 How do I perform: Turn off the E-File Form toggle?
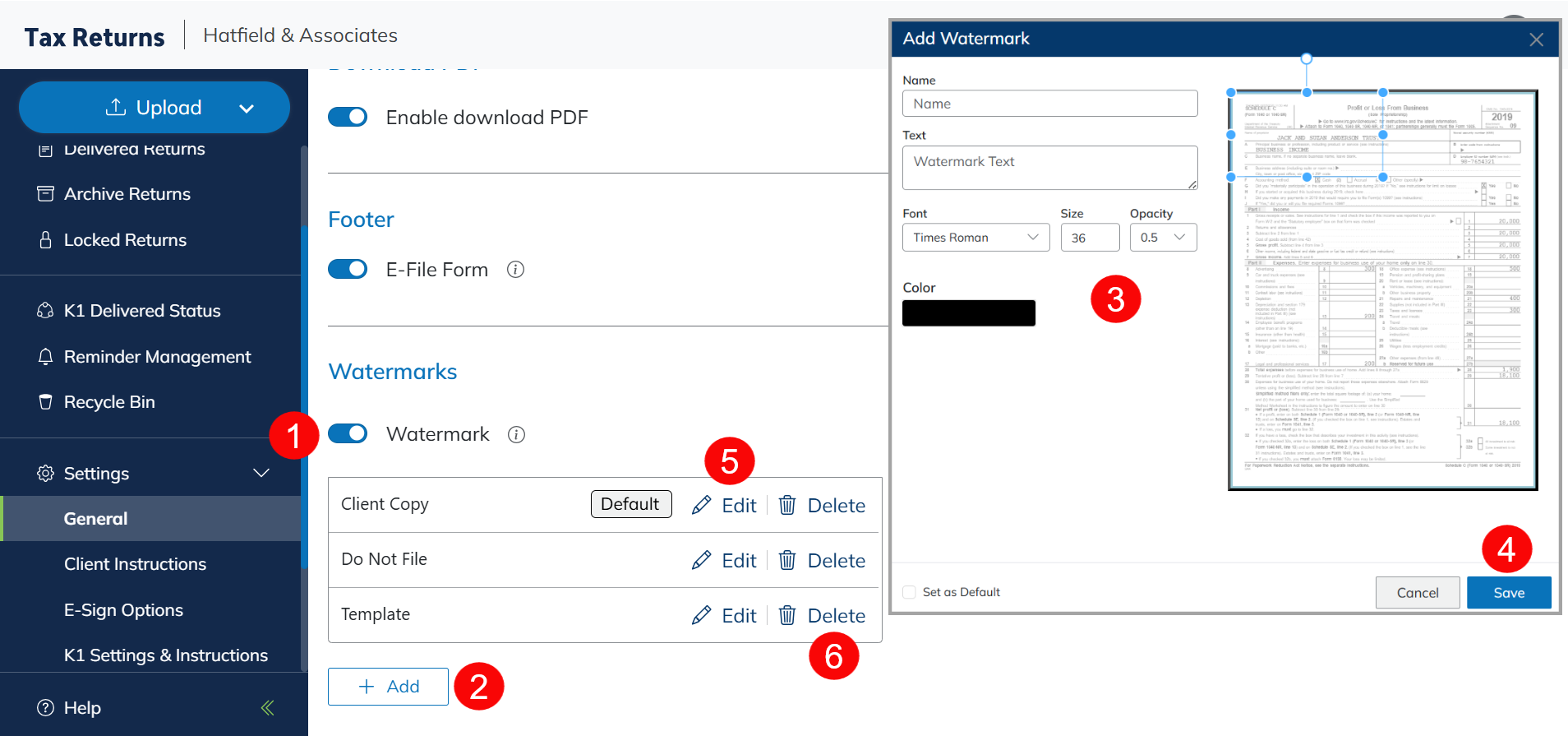pyautogui.click(x=348, y=270)
